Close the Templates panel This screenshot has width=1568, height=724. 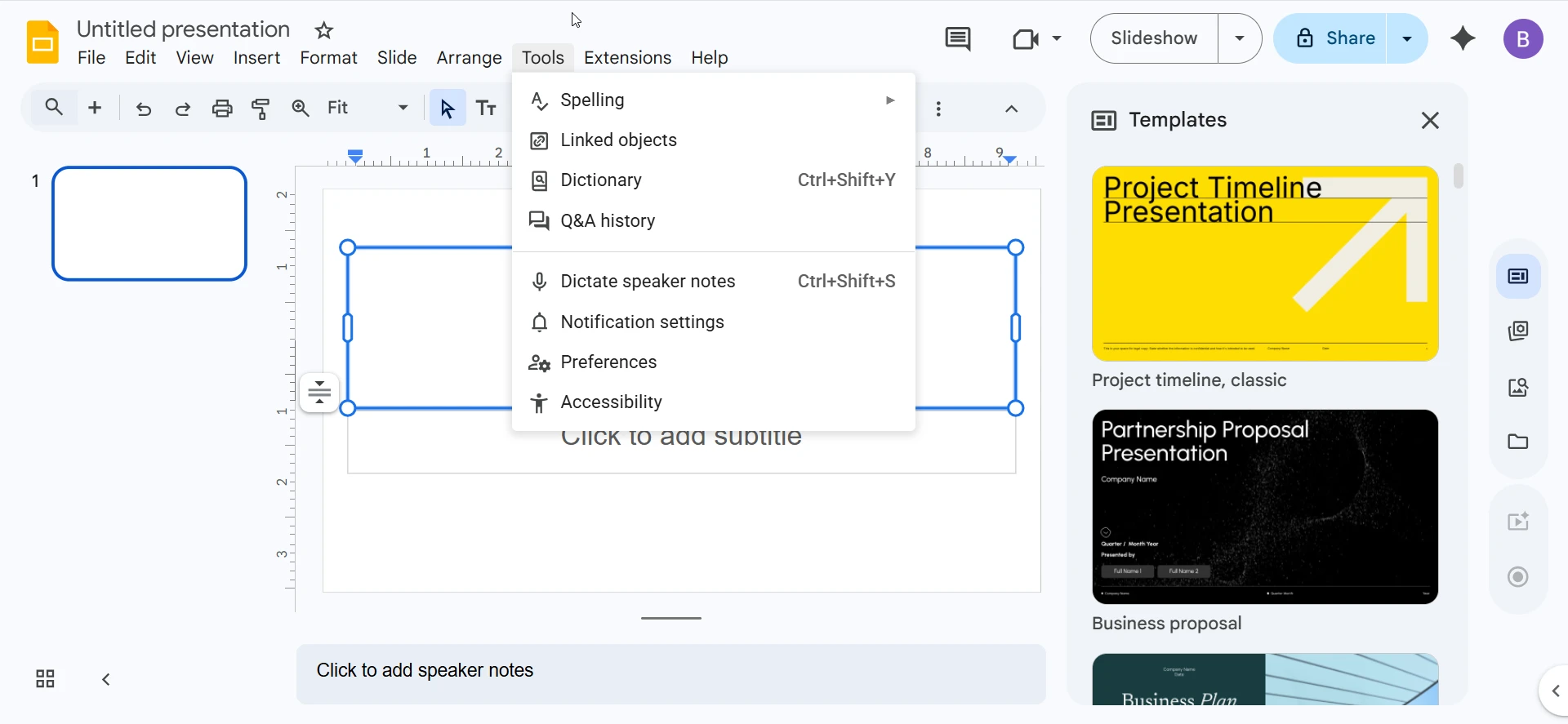tap(1429, 121)
